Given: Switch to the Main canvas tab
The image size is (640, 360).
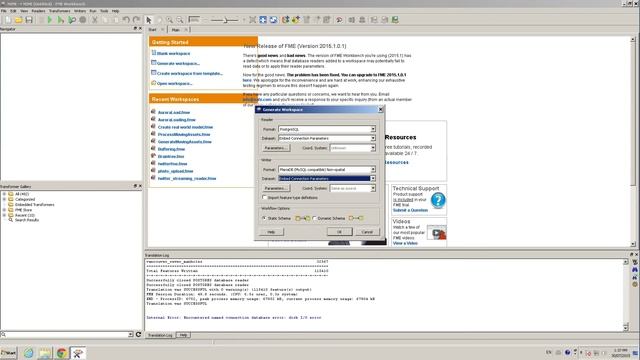Looking at the screenshot, I should click(176, 30).
